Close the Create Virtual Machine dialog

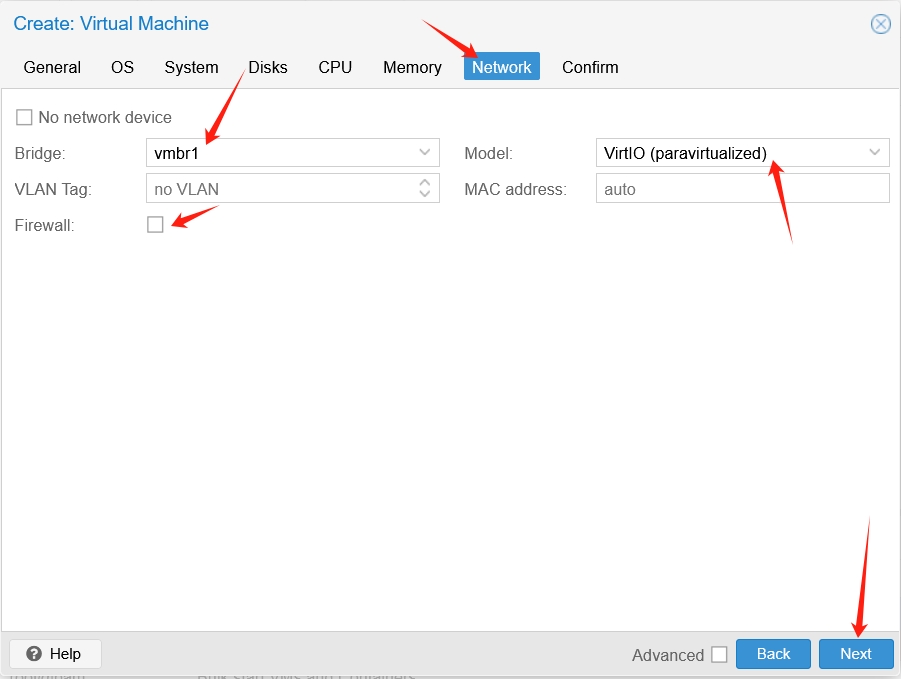point(880,24)
